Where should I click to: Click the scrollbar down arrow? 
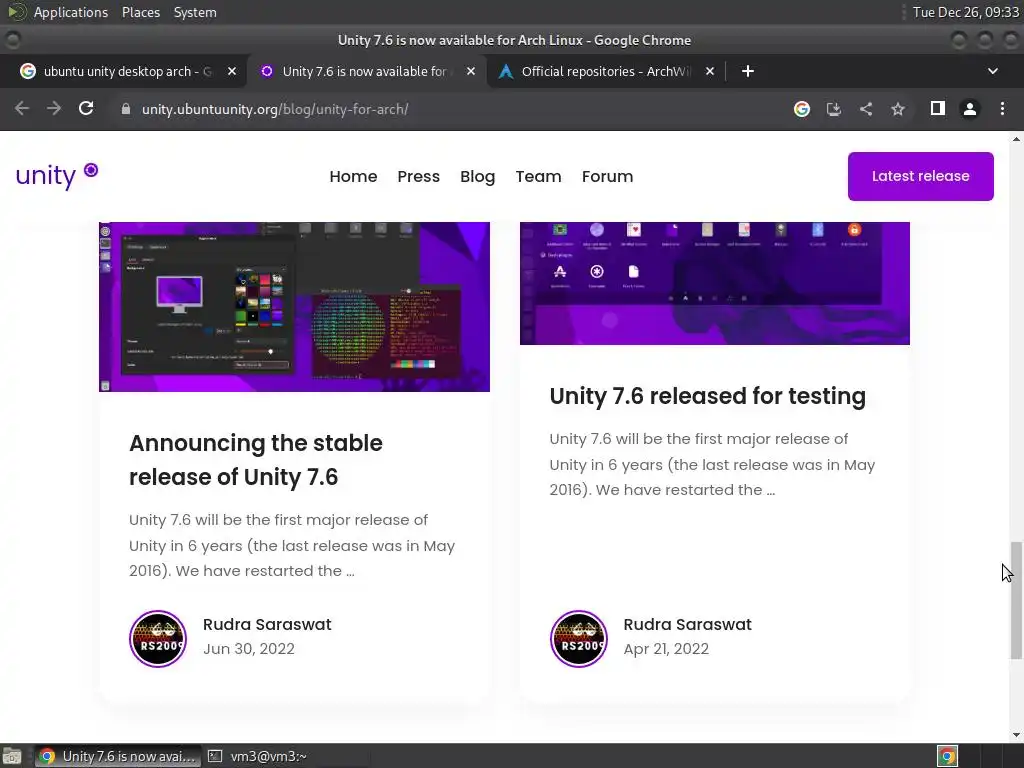point(1016,735)
